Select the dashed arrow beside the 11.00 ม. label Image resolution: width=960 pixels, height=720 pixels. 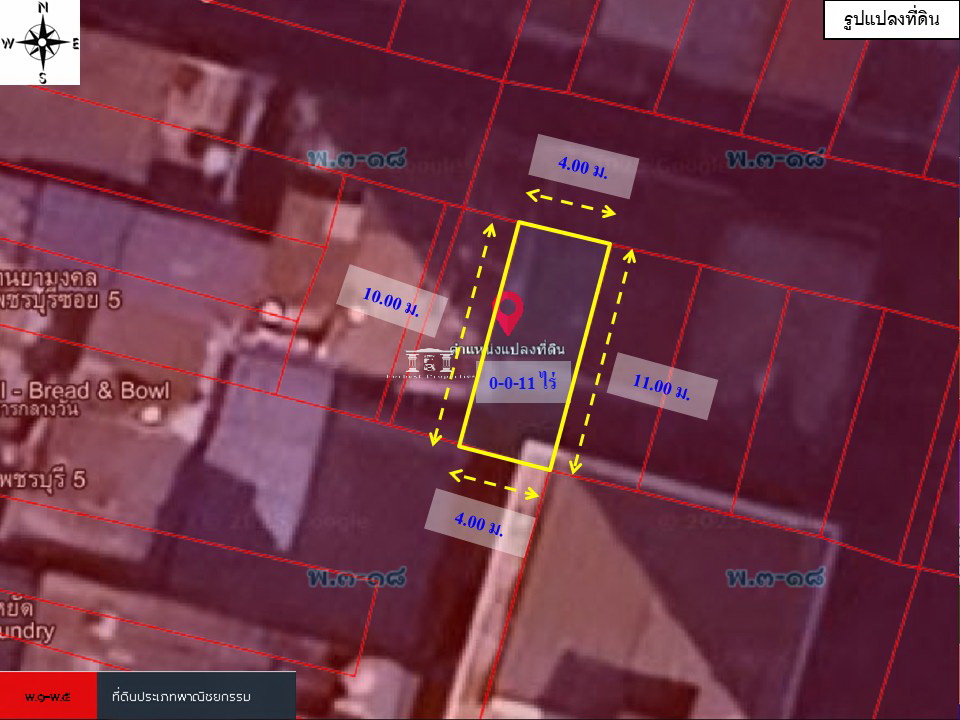(x=603, y=362)
